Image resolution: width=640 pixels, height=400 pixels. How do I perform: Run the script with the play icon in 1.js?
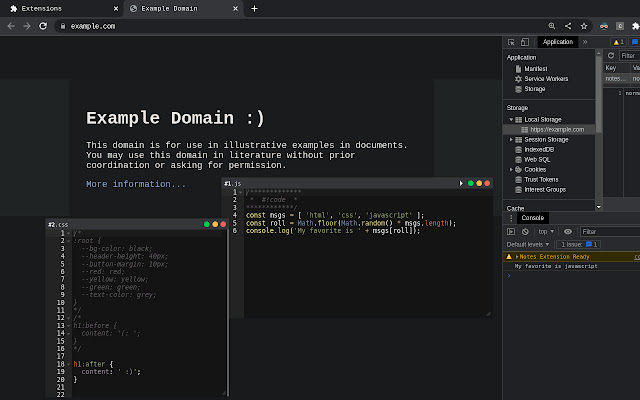point(461,183)
